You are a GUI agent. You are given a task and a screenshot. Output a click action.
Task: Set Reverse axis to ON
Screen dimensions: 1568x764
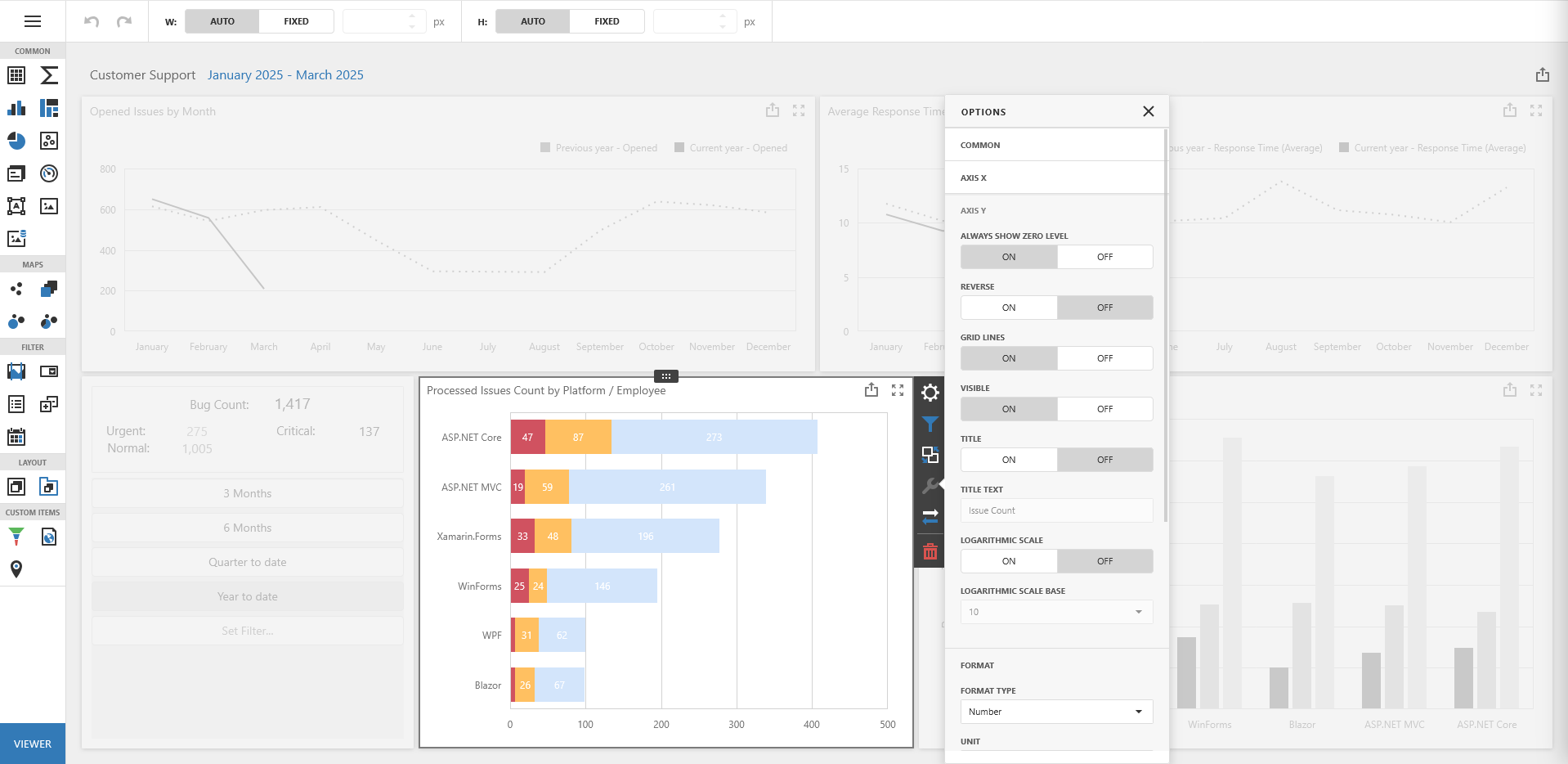click(1009, 308)
